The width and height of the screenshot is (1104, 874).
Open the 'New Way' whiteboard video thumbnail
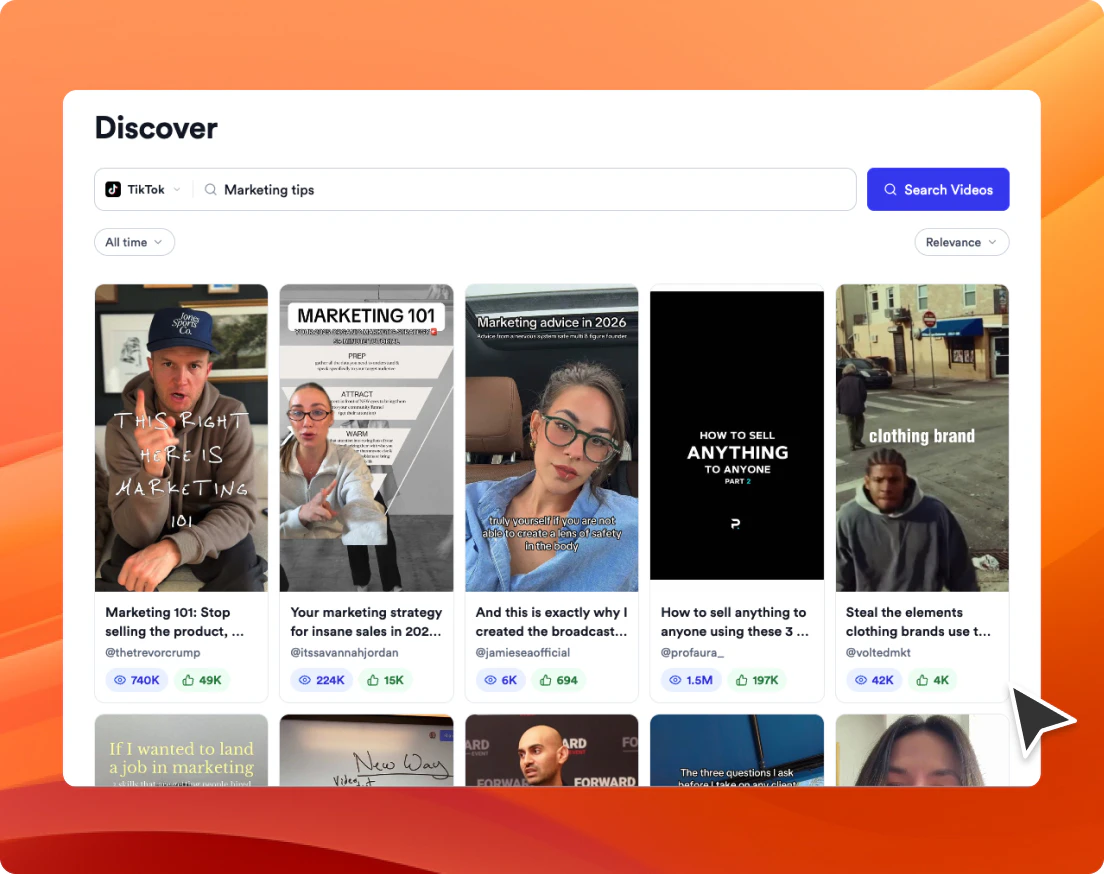(366, 750)
